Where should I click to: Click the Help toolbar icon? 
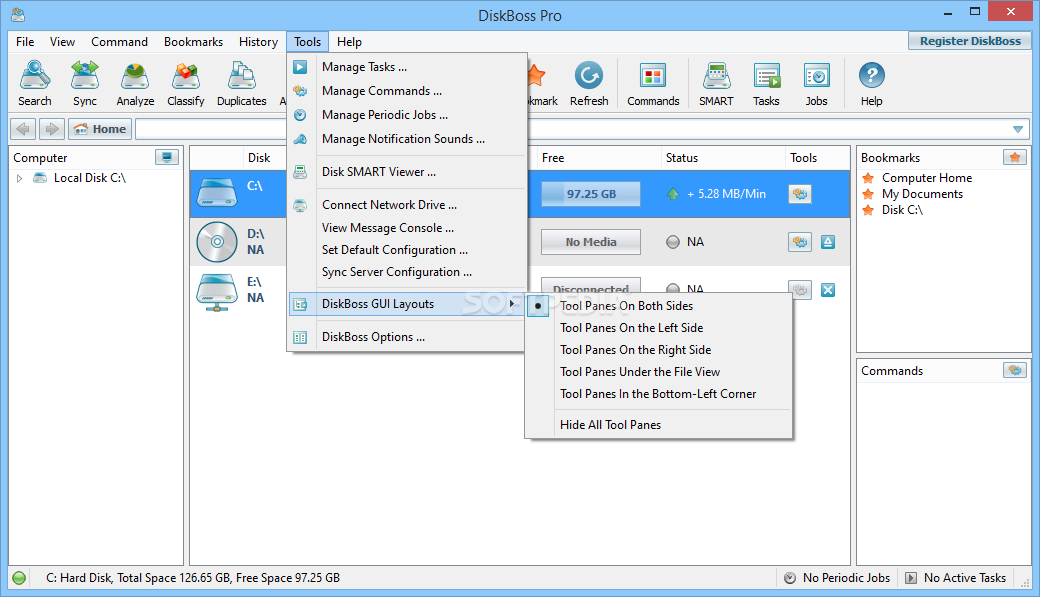tap(872, 83)
